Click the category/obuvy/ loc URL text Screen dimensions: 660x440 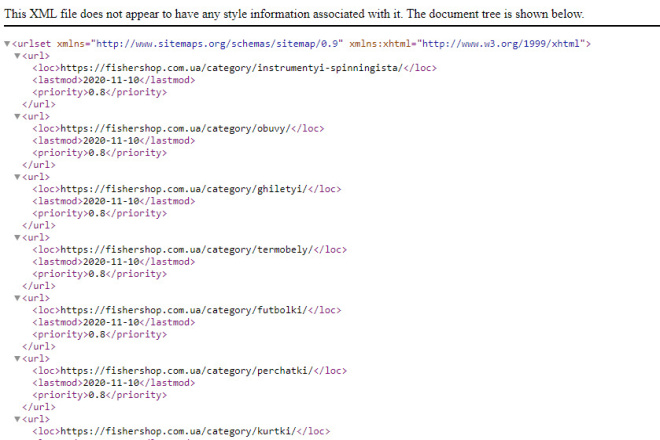click(x=176, y=128)
